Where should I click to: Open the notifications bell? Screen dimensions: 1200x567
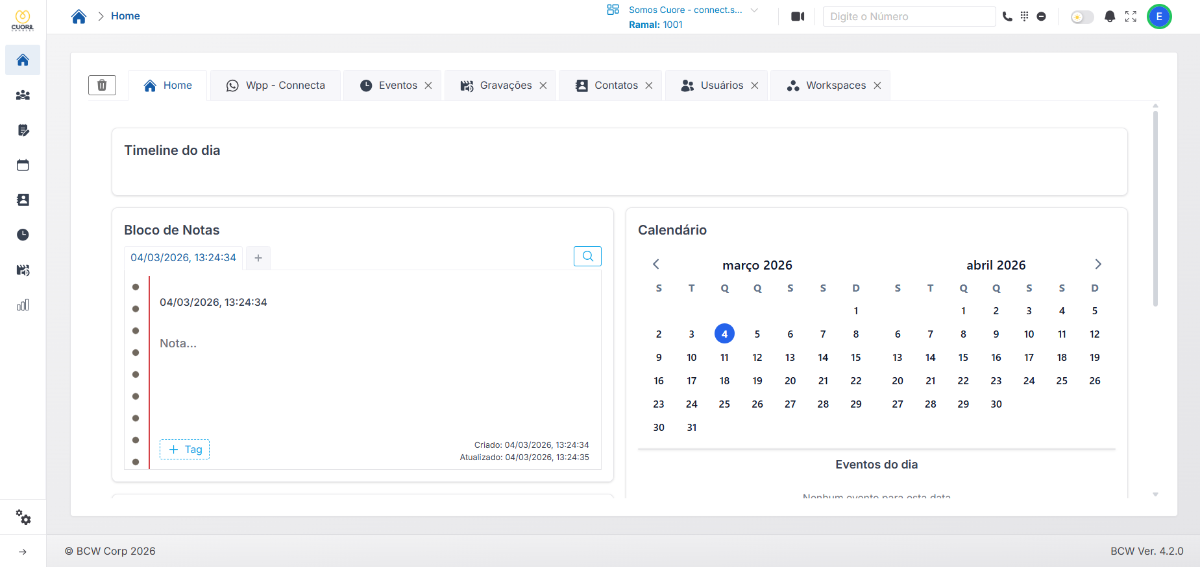(x=1110, y=16)
